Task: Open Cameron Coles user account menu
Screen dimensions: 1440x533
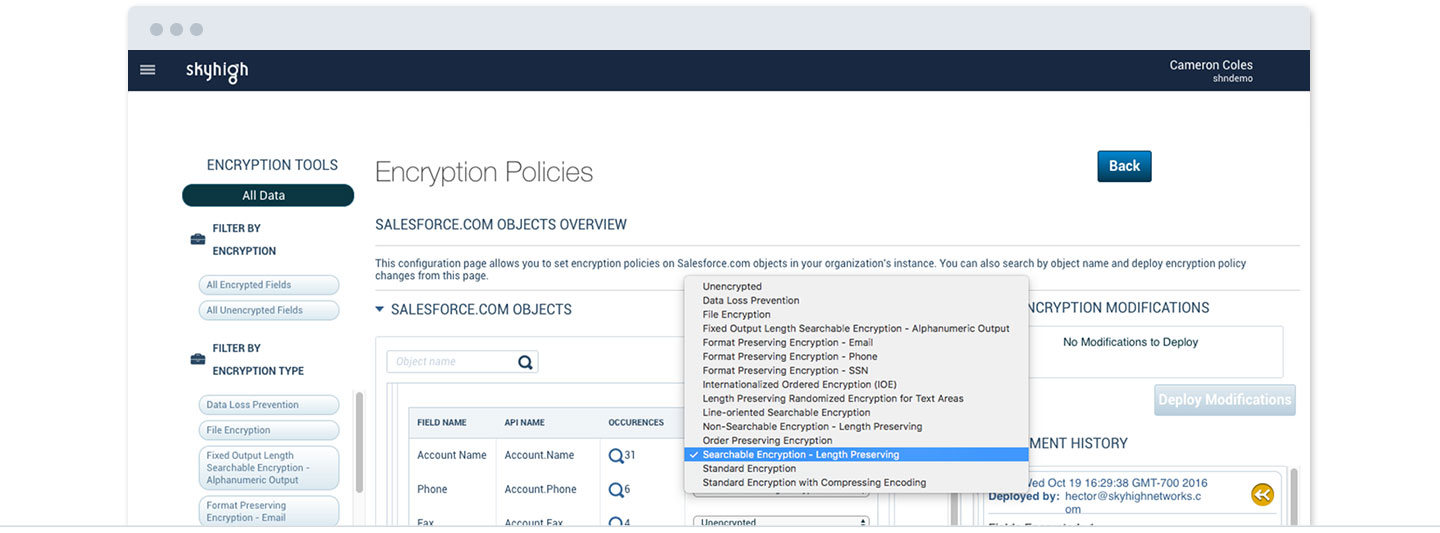Action: click(x=1211, y=71)
